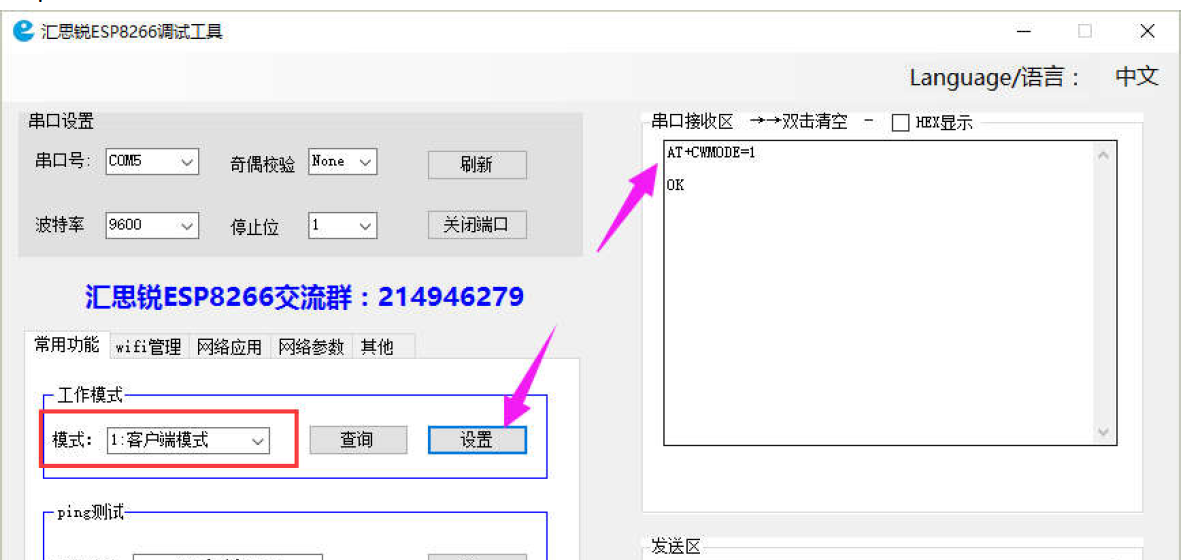Click the 汇思锐ESP8266交流群 group text
The width and height of the screenshot is (1190, 560).
[304, 297]
